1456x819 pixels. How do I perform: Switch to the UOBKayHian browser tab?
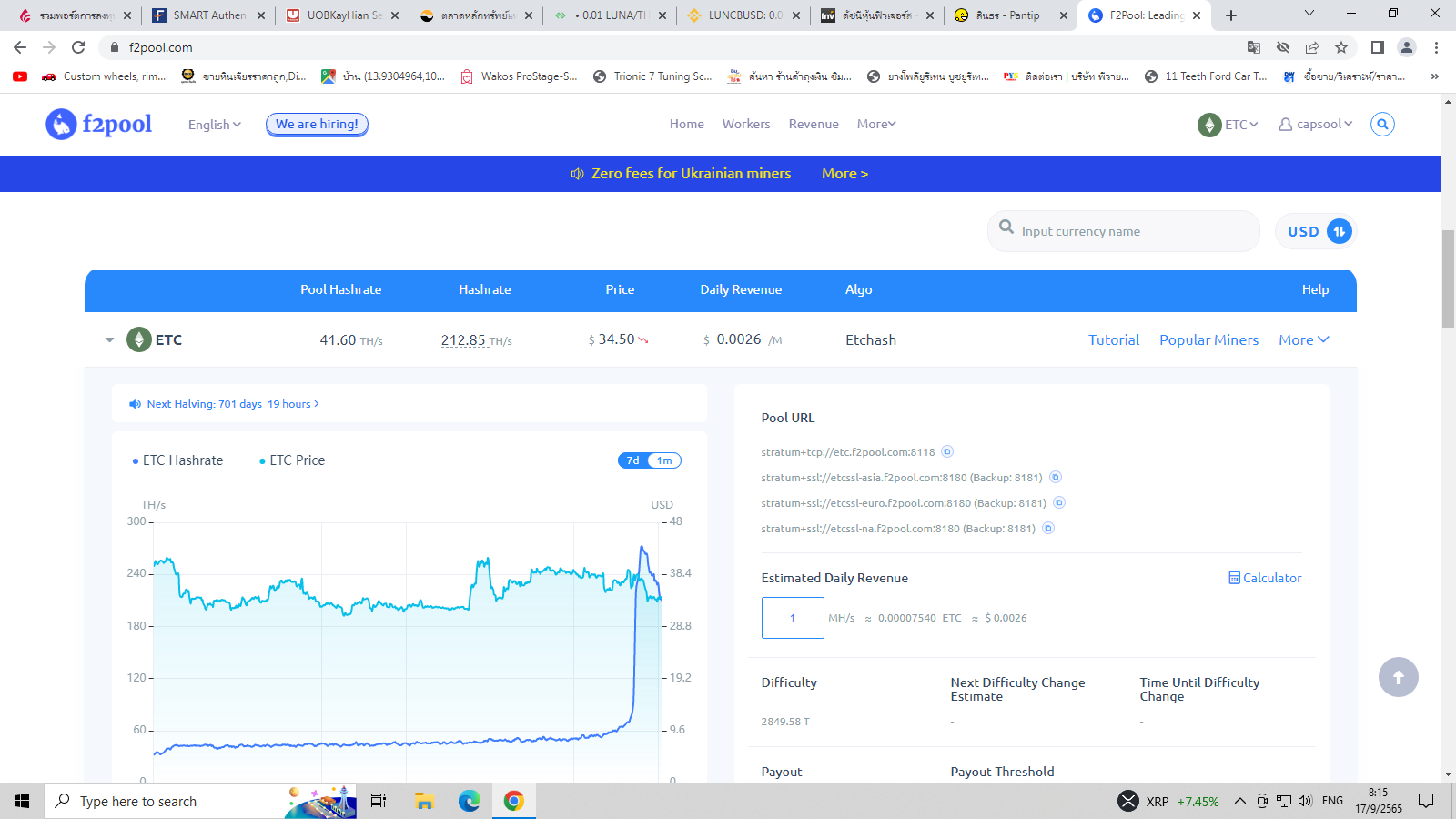(x=342, y=15)
